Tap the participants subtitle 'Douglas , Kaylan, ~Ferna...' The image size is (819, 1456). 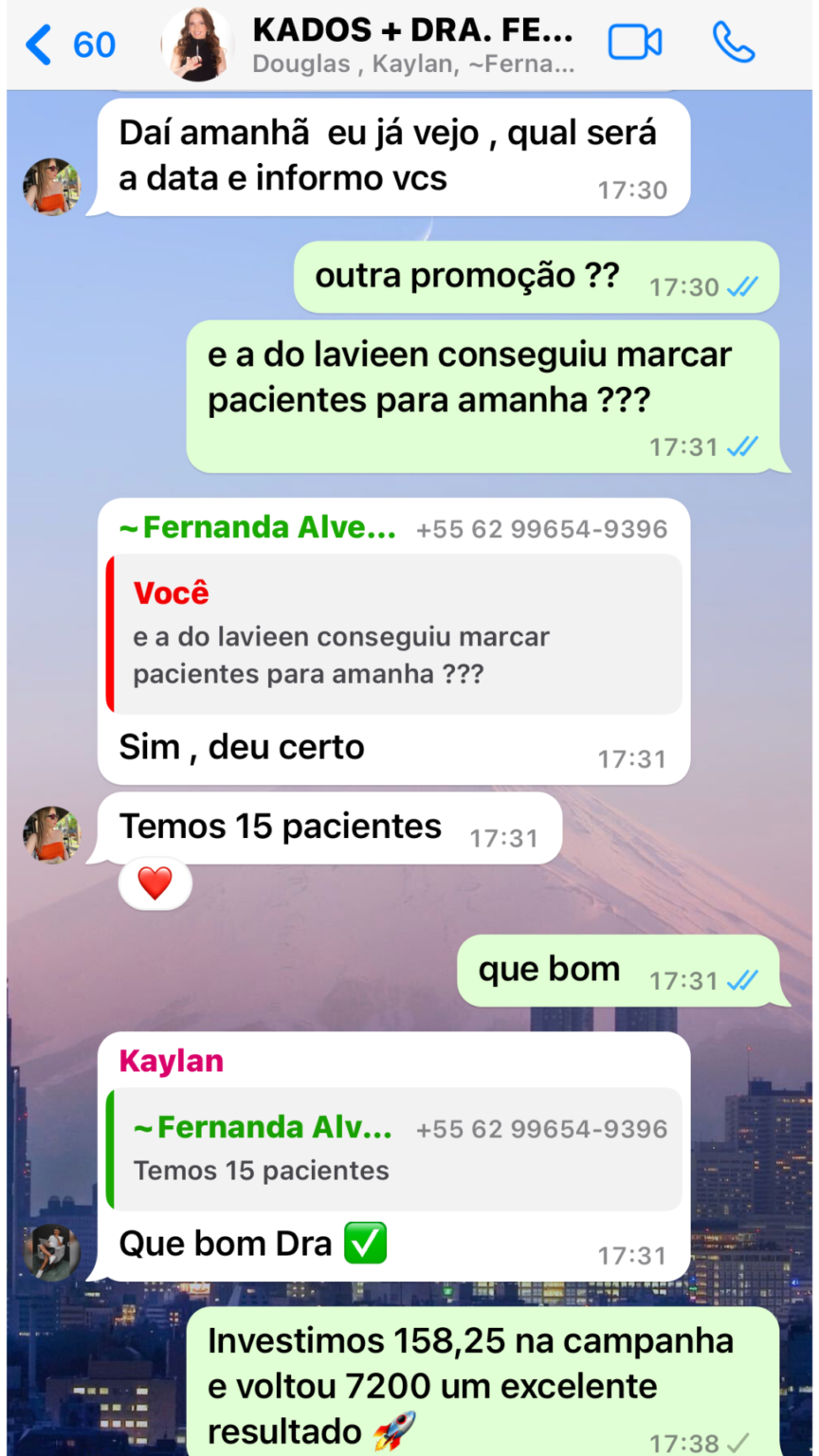(413, 65)
